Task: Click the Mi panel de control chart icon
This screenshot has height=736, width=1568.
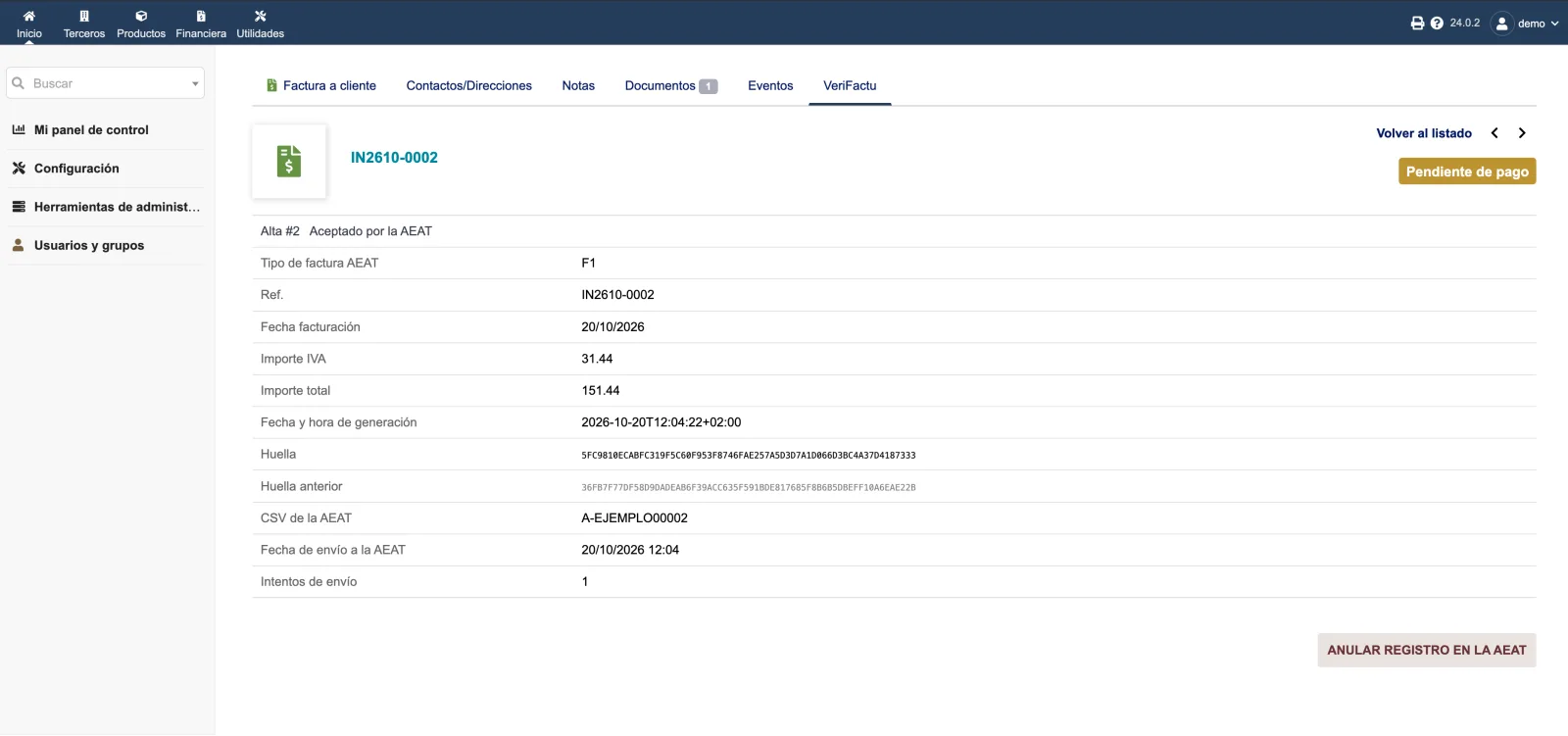Action: click(x=19, y=129)
